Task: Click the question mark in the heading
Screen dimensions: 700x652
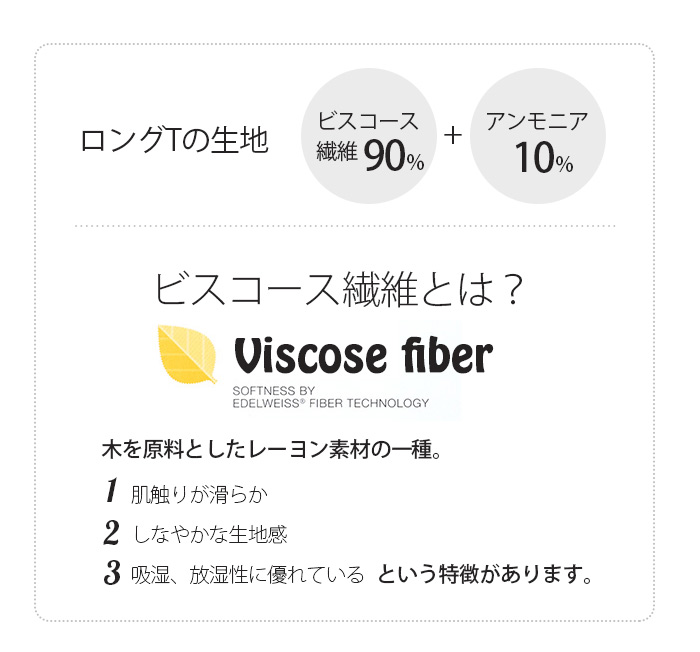Action: click(x=512, y=289)
